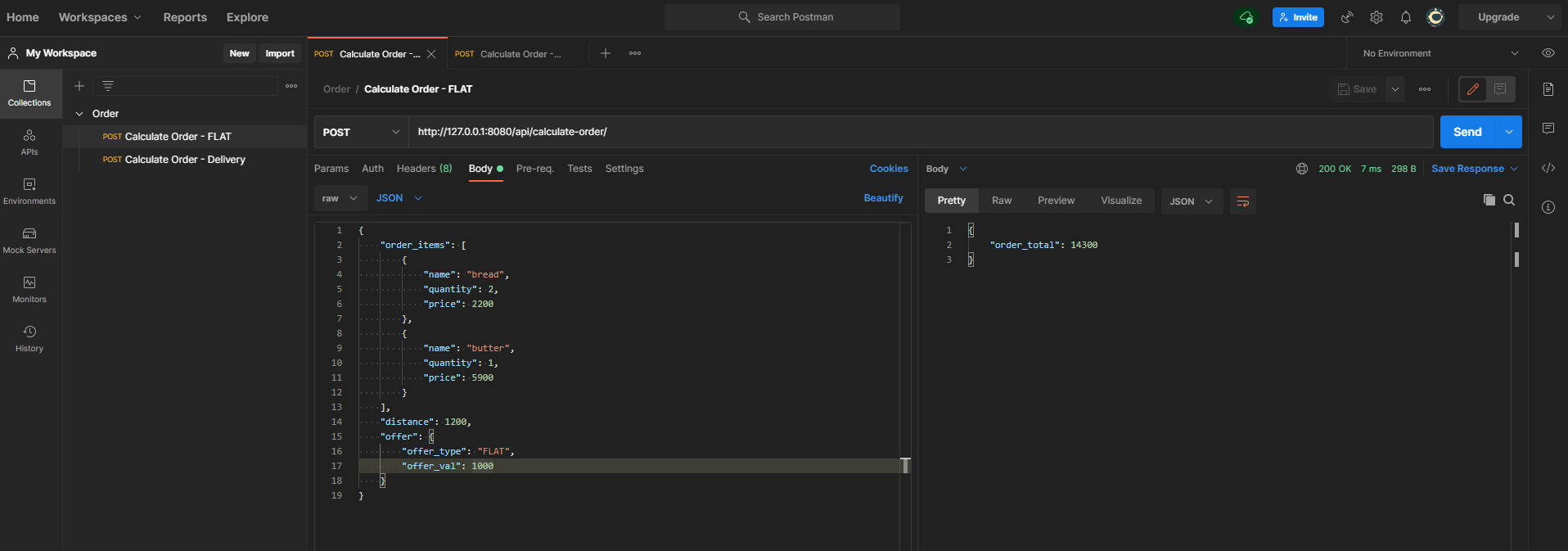Switch to the Headers (8) tab
Screen dimensions: 1568x551
[x=424, y=169]
